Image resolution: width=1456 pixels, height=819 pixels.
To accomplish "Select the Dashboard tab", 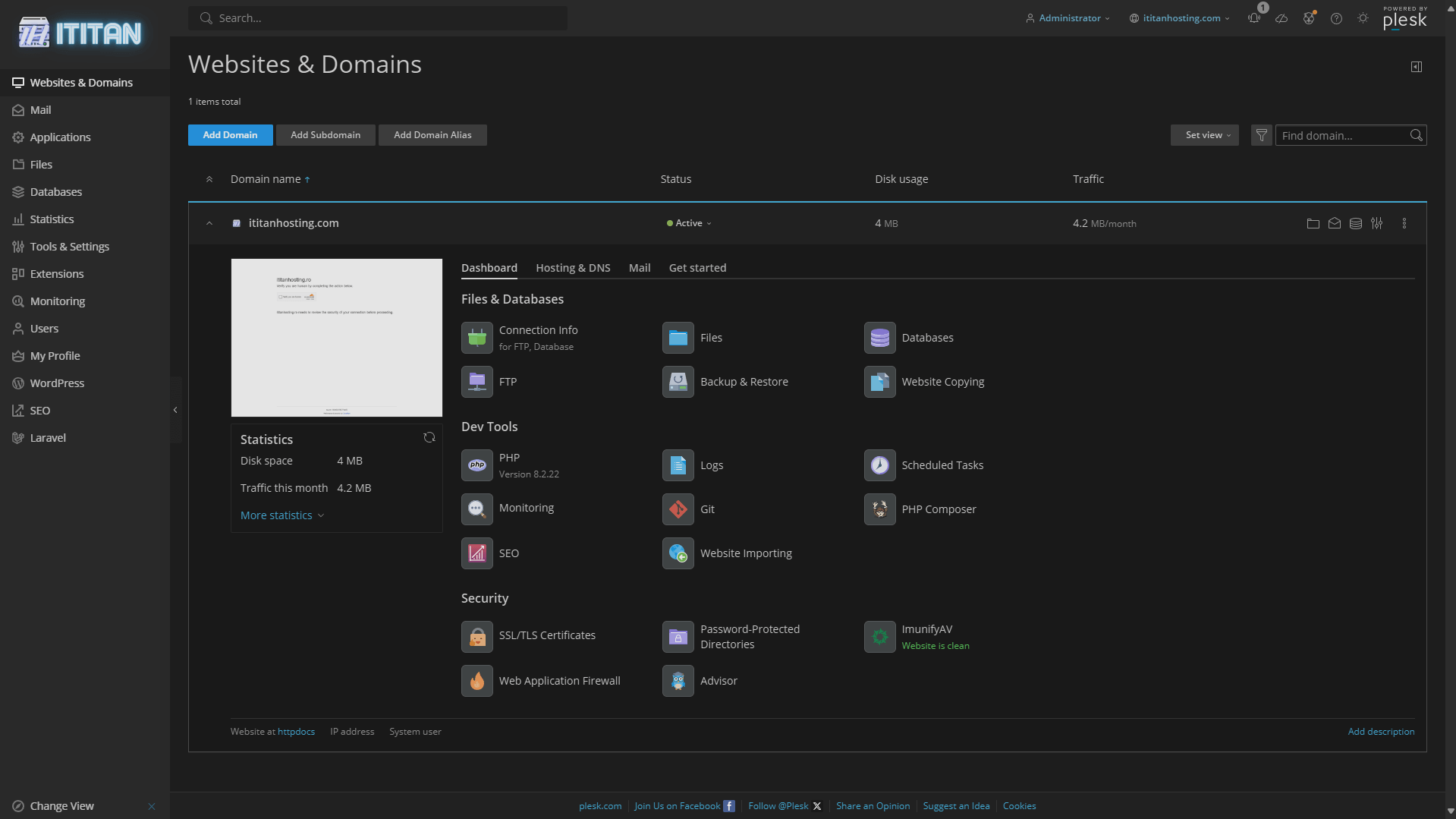I will point(489,268).
